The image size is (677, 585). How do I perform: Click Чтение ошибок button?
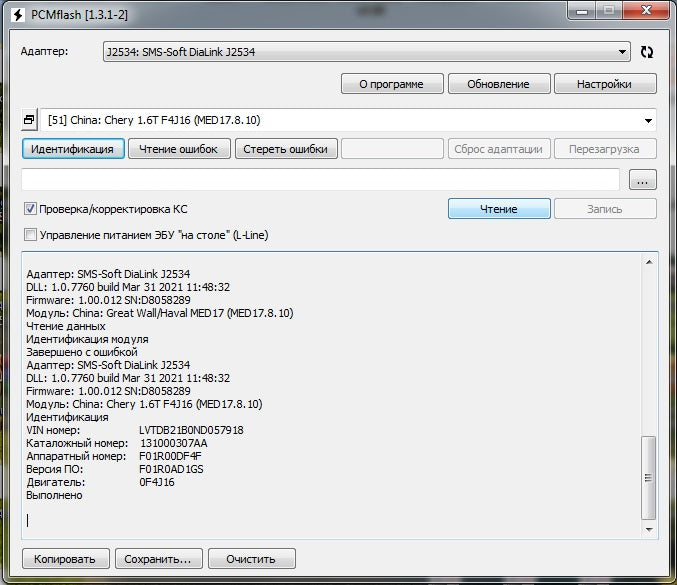click(179, 149)
